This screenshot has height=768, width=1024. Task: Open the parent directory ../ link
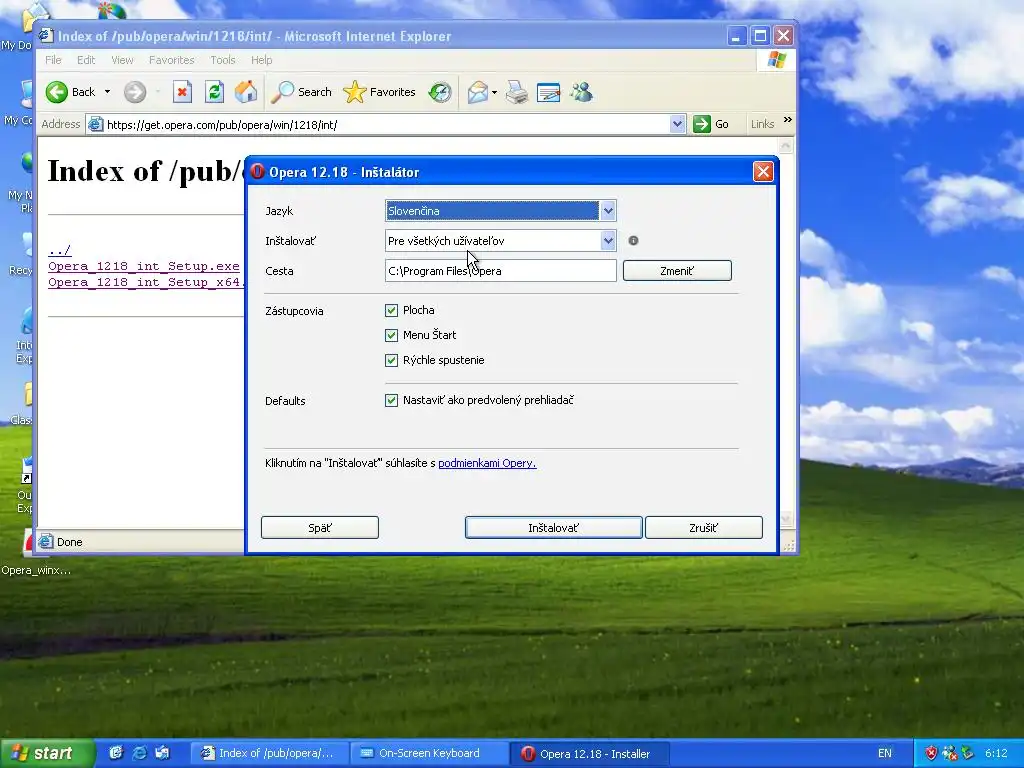59,250
